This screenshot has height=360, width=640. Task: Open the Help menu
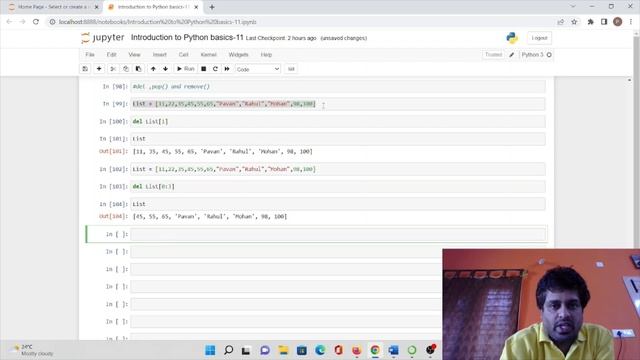point(266,55)
